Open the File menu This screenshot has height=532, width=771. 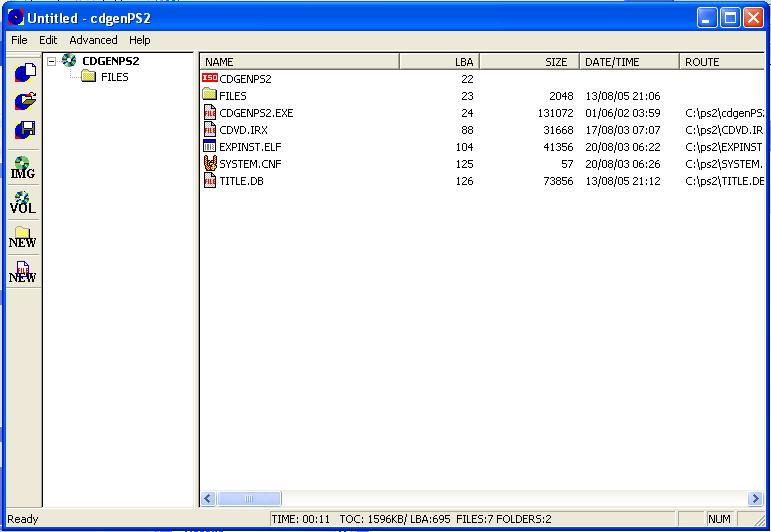(19, 40)
